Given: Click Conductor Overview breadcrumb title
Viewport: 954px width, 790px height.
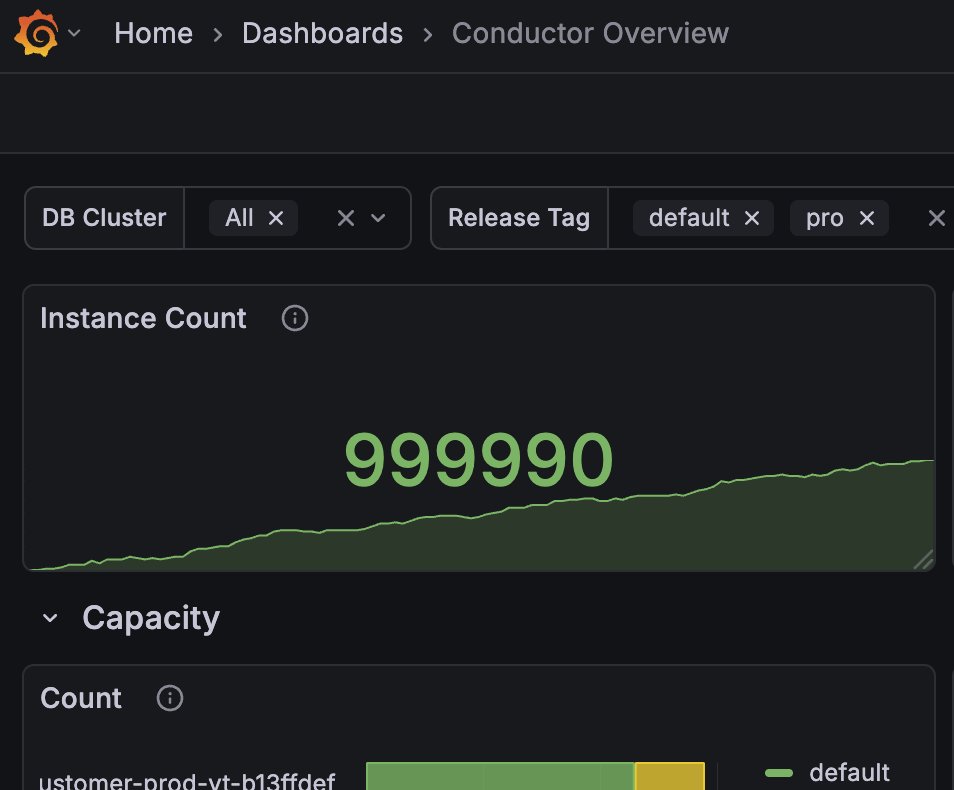Looking at the screenshot, I should pyautogui.click(x=590, y=33).
